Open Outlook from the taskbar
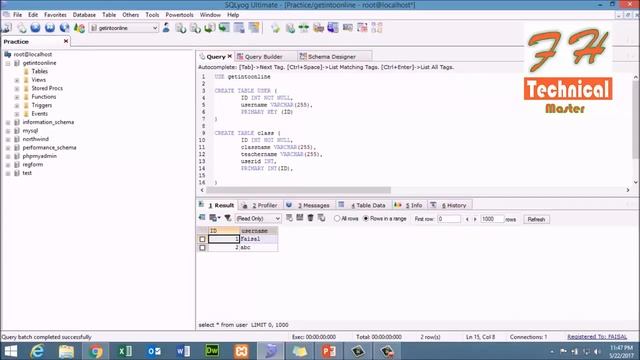The width and height of the screenshot is (640, 360). pyautogui.click(x=154, y=351)
